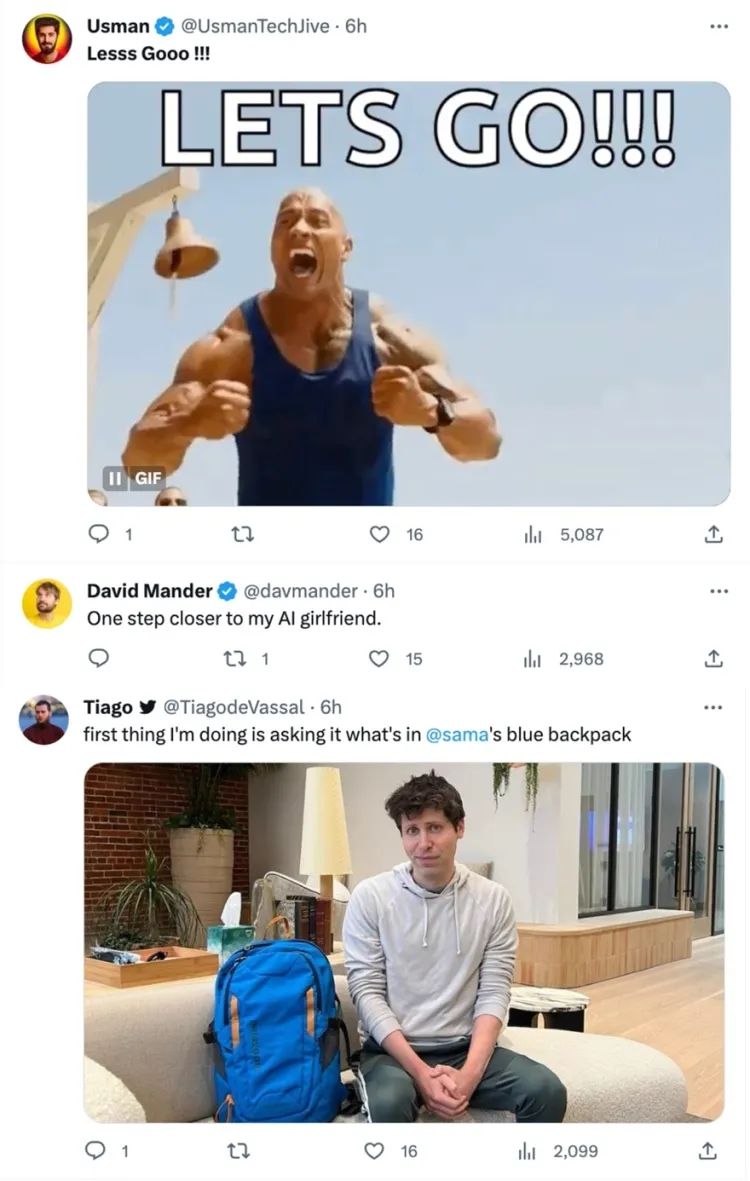Open more options on David Mander's tweet
The height and width of the screenshot is (1181, 750).
point(718,591)
